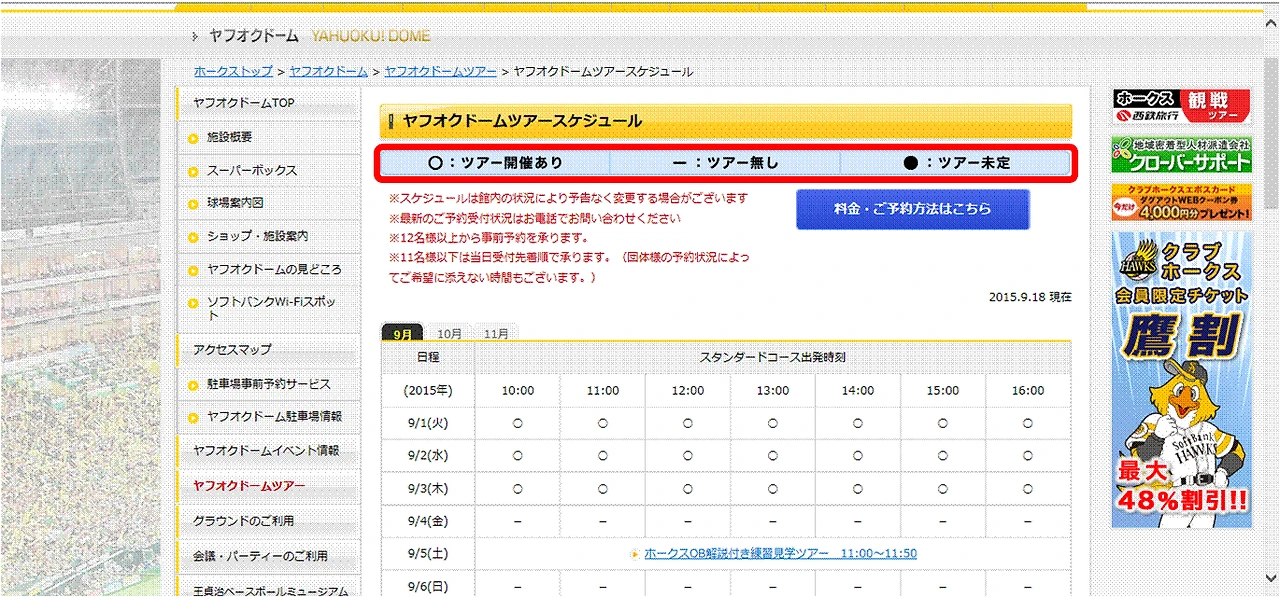1280x597 pixels.
Task: Click bullet icon beside スーパーボックス
Action: tap(192, 172)
